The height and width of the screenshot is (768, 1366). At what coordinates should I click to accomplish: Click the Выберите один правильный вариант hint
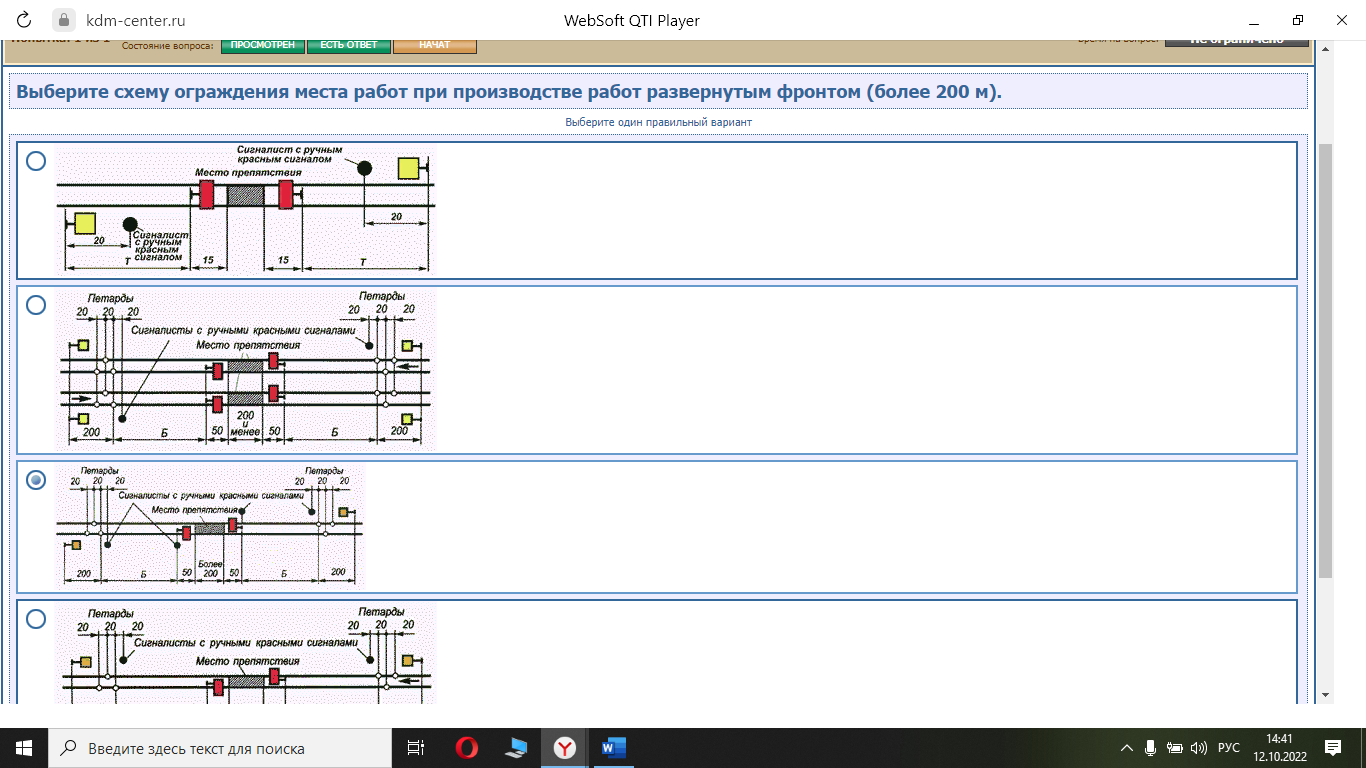click(x=658, y=122)
